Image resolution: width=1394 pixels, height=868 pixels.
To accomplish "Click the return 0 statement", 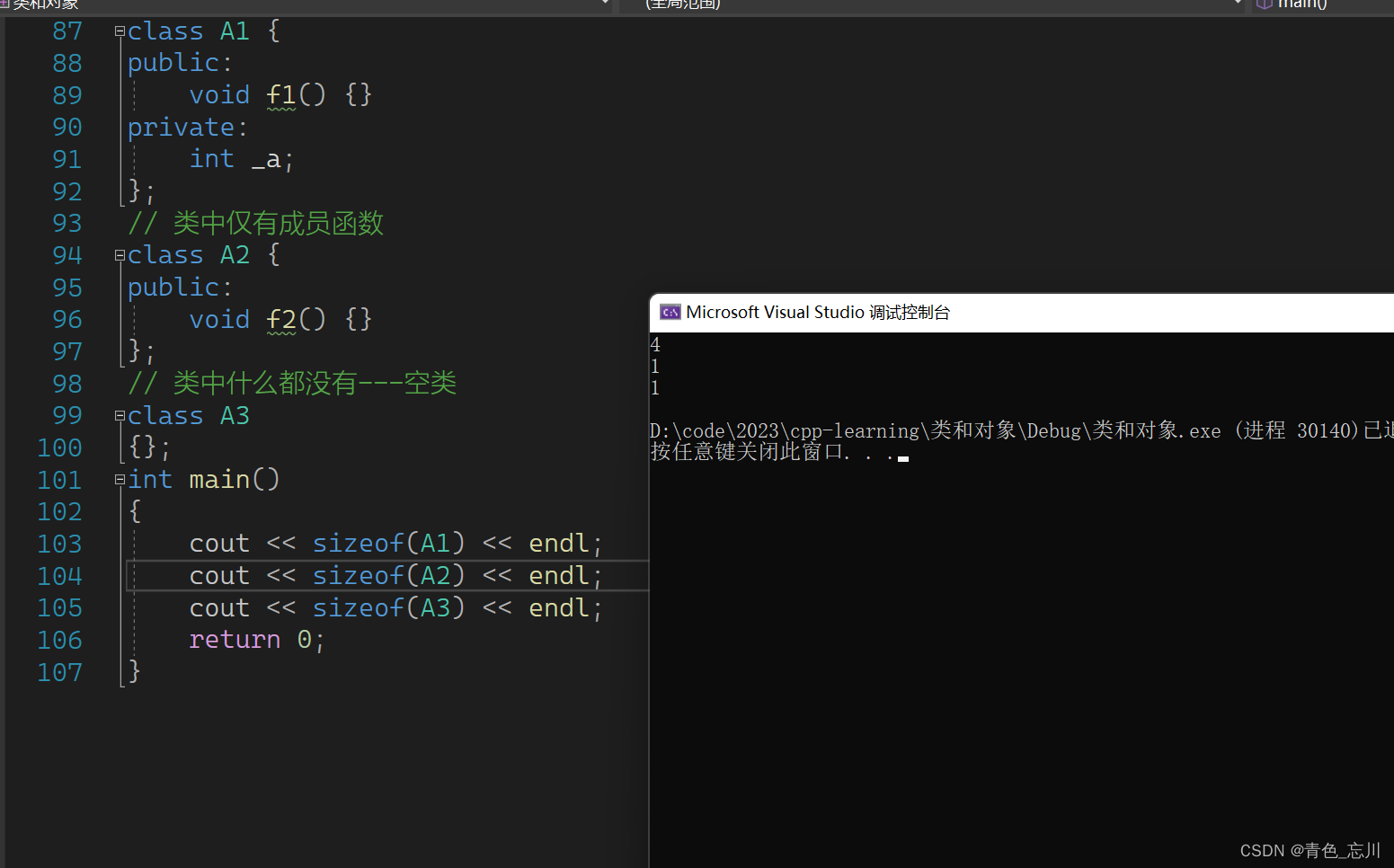I will coord(257,641).
